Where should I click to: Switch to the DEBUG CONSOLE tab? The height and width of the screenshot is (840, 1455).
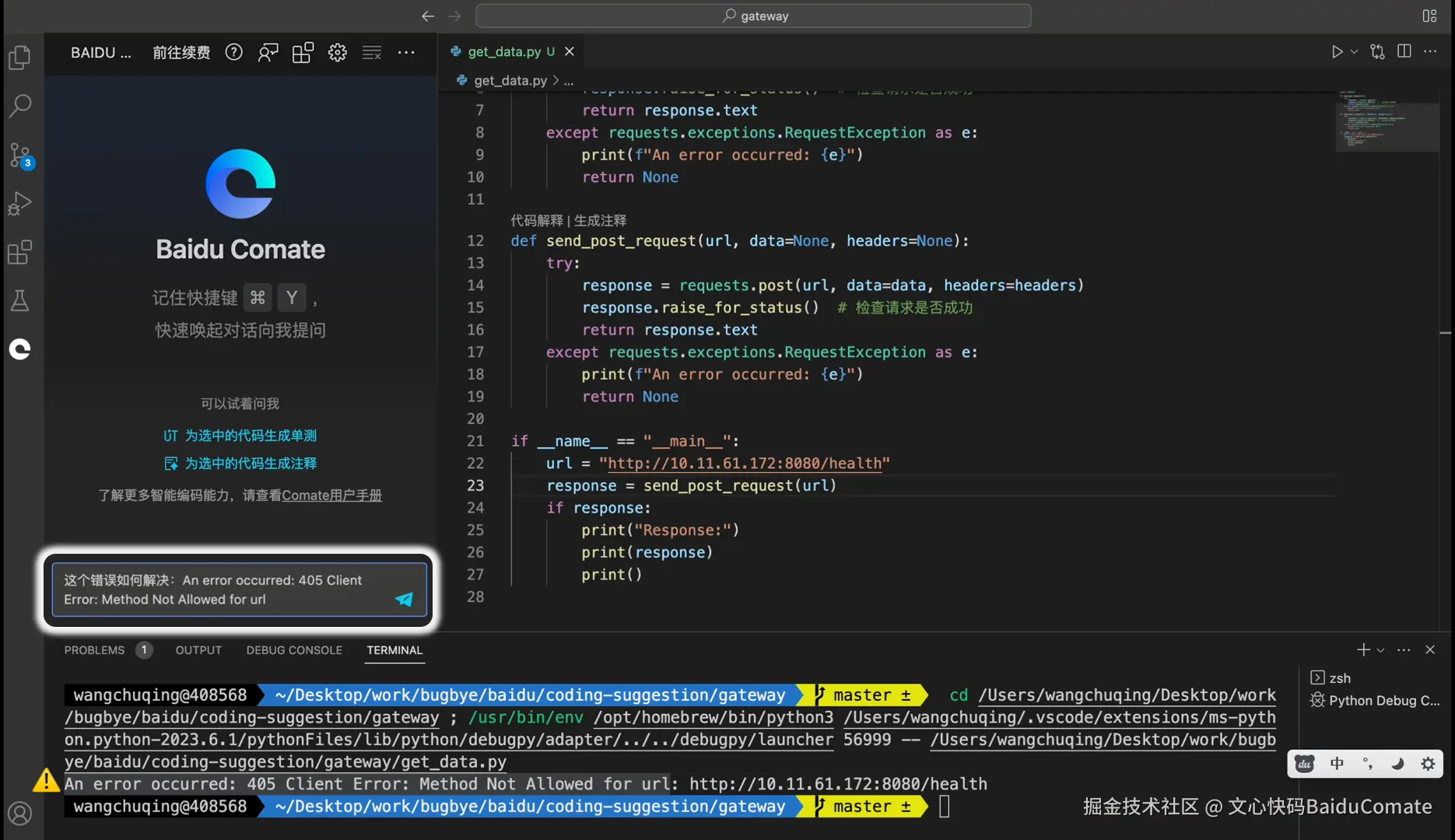(294, 650)
